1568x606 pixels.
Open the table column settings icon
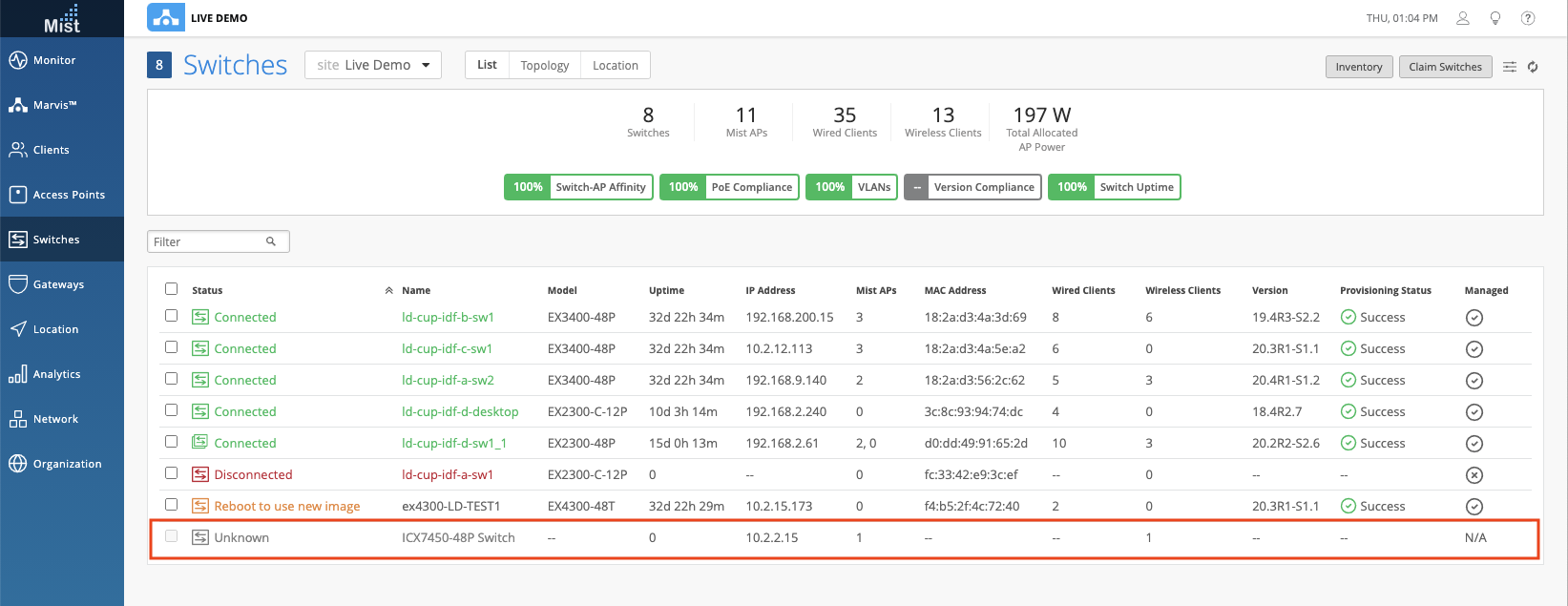[1510, 67]
